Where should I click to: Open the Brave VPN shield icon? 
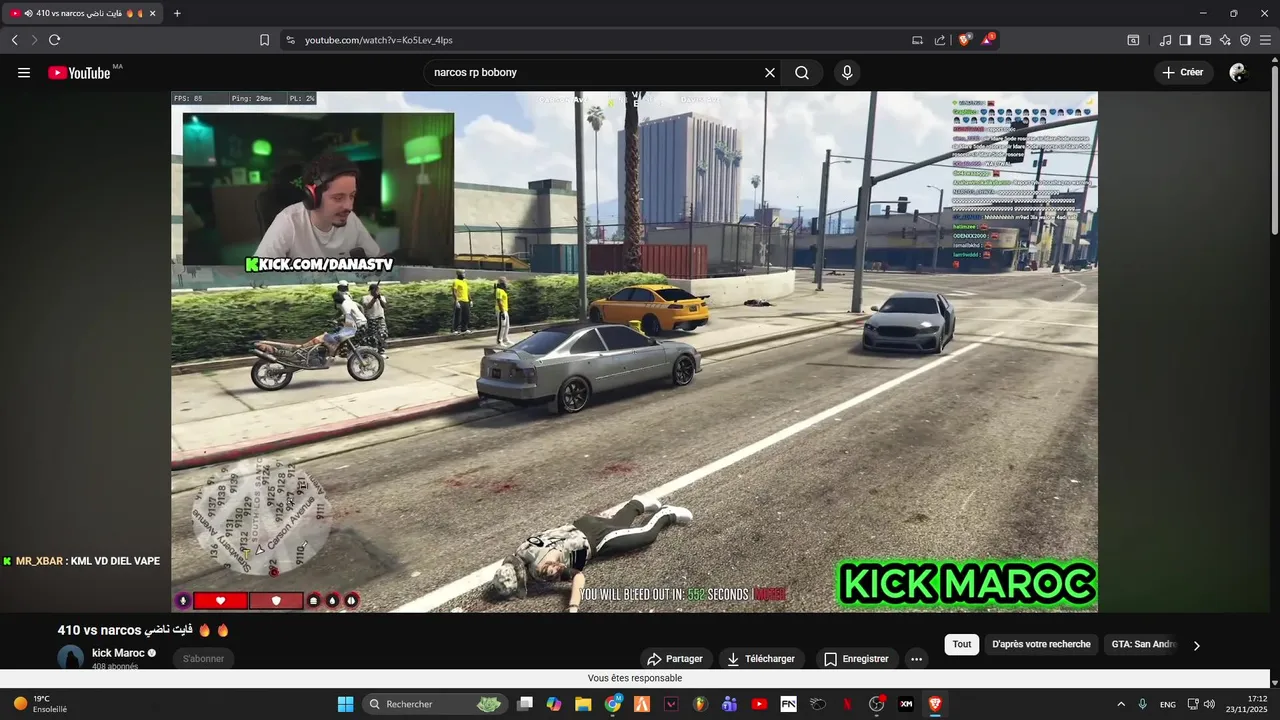pos(1245,40)
